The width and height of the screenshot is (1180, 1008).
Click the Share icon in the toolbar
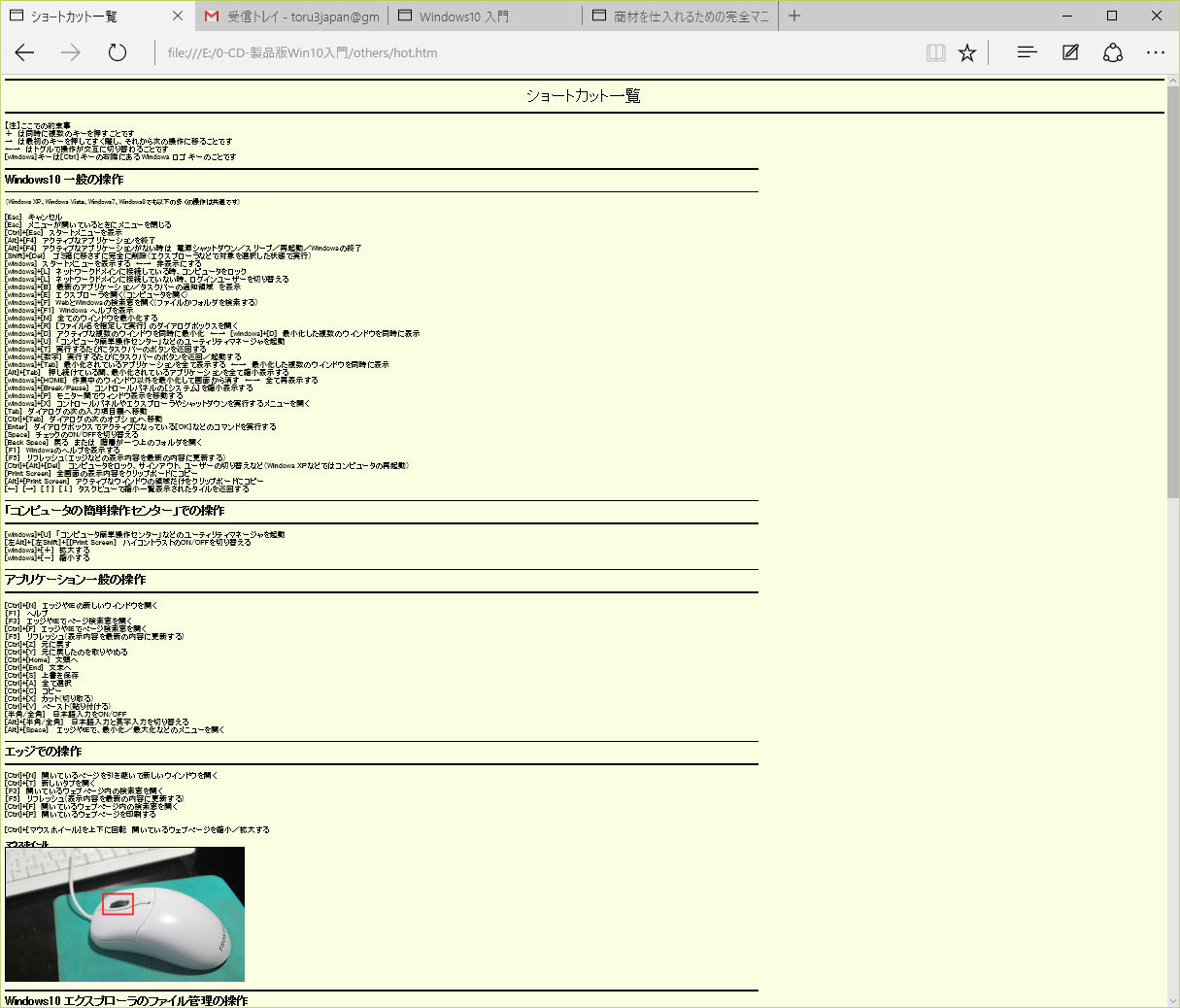point(1113,52)
